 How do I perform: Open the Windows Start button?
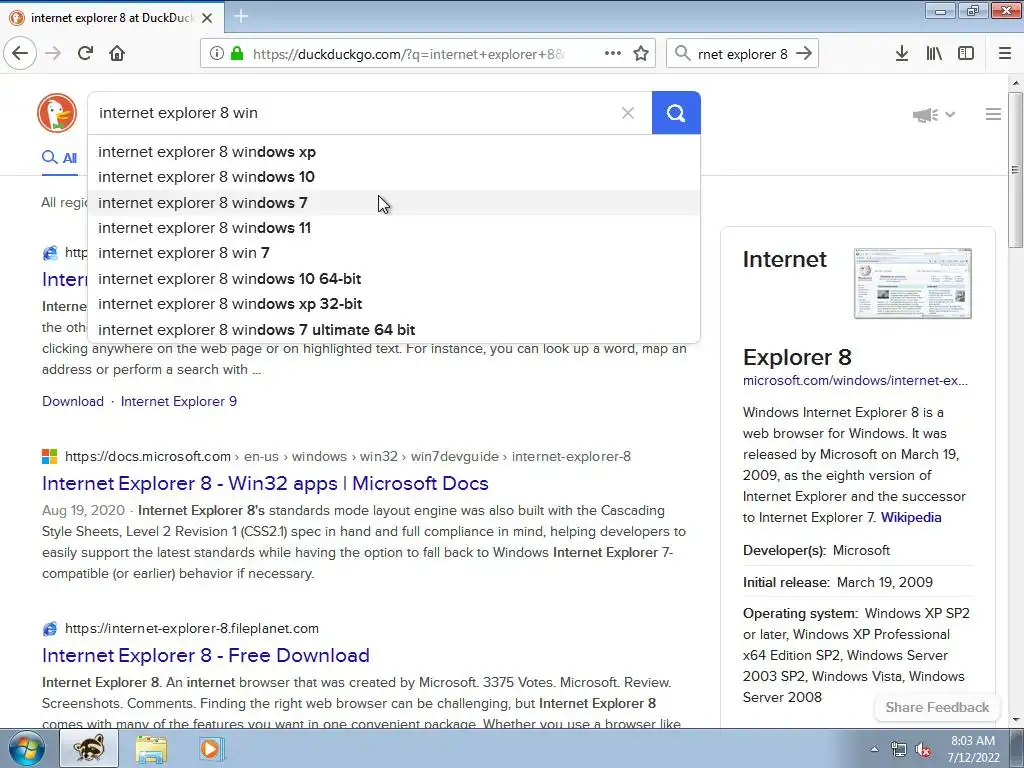tap(26, 748)
